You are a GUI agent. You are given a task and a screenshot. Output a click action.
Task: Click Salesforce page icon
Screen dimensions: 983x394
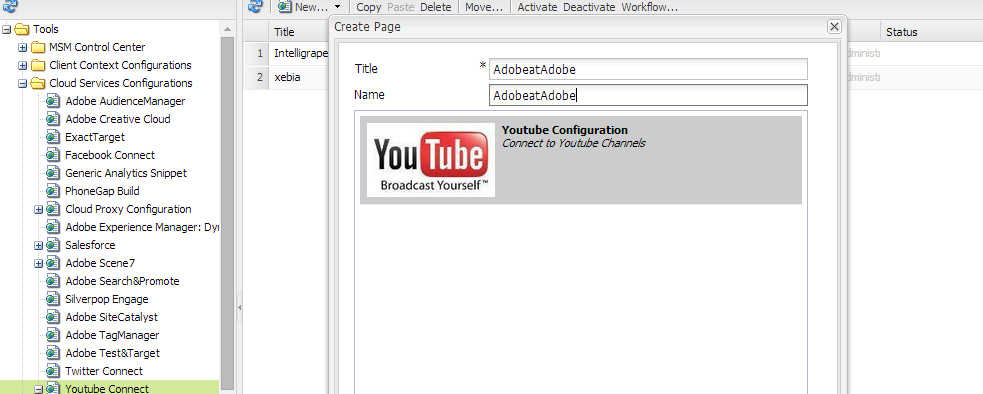tap(53, 245)
